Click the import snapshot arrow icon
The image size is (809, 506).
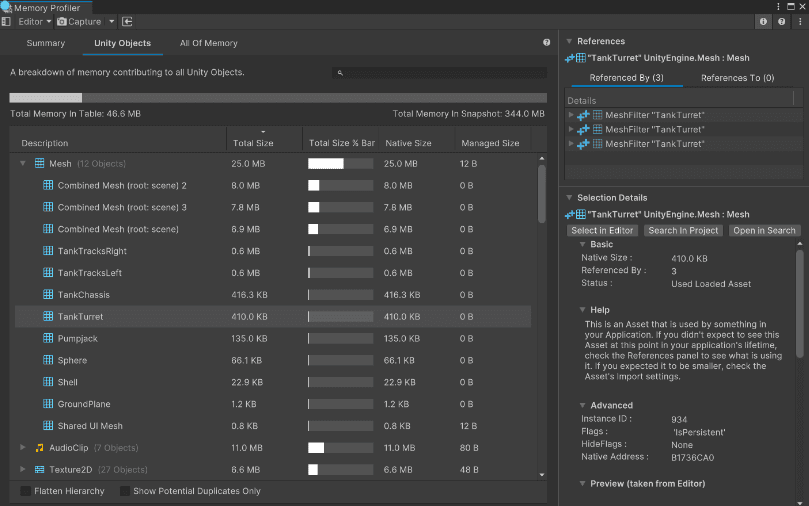(127, 22)
